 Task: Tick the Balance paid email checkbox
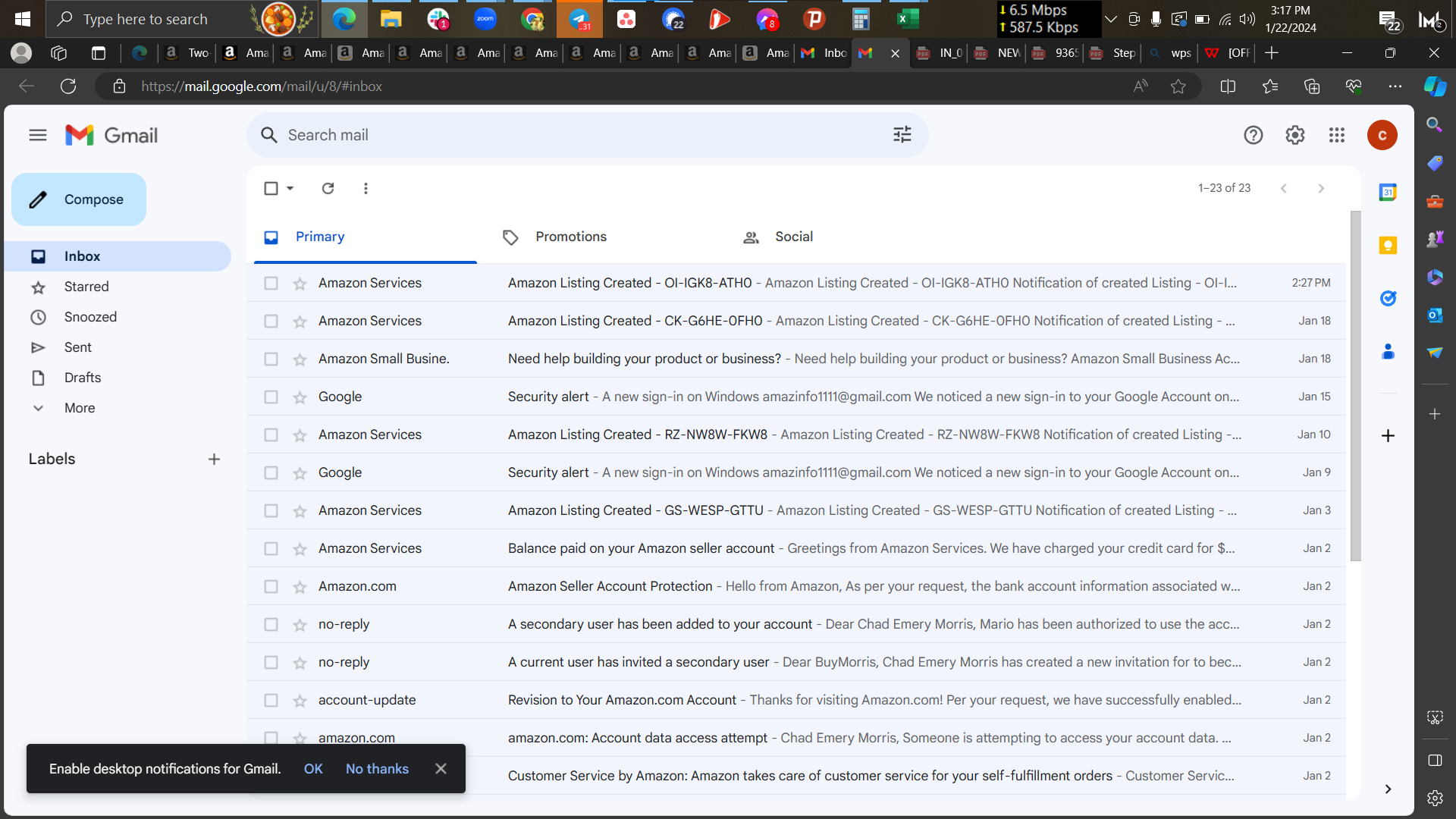(x=271, y=548)
